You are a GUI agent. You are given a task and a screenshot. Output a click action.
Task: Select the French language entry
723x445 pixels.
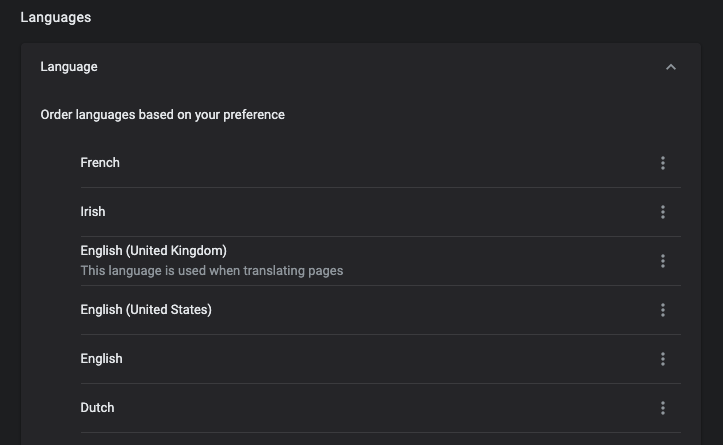100,163
